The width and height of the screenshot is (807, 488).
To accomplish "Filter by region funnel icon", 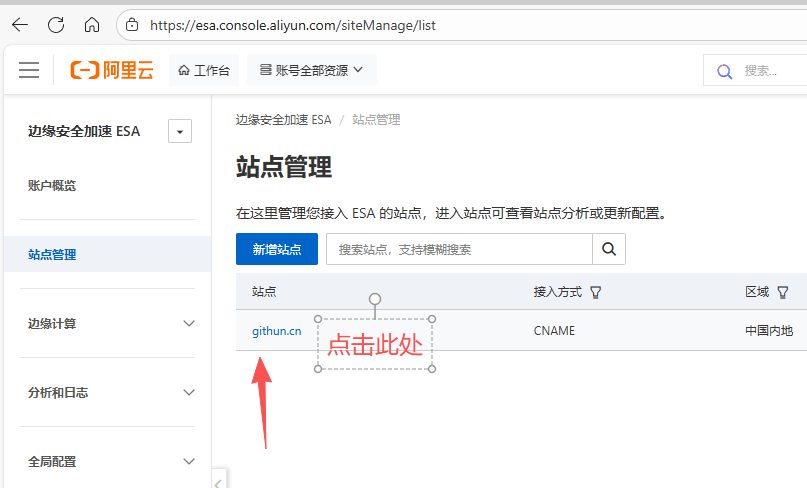I will click(x=783, y=292).
